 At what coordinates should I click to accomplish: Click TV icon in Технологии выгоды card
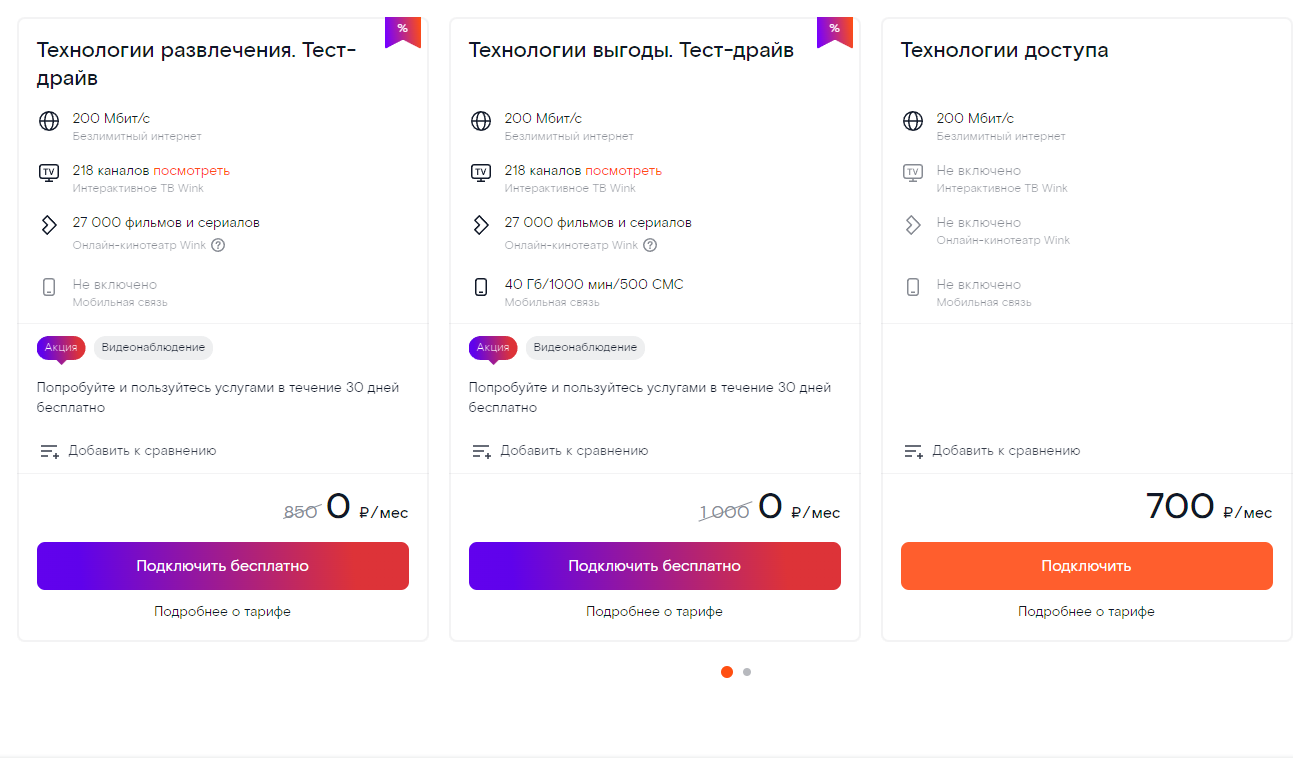pyautogui.click(x=481, y=172)
